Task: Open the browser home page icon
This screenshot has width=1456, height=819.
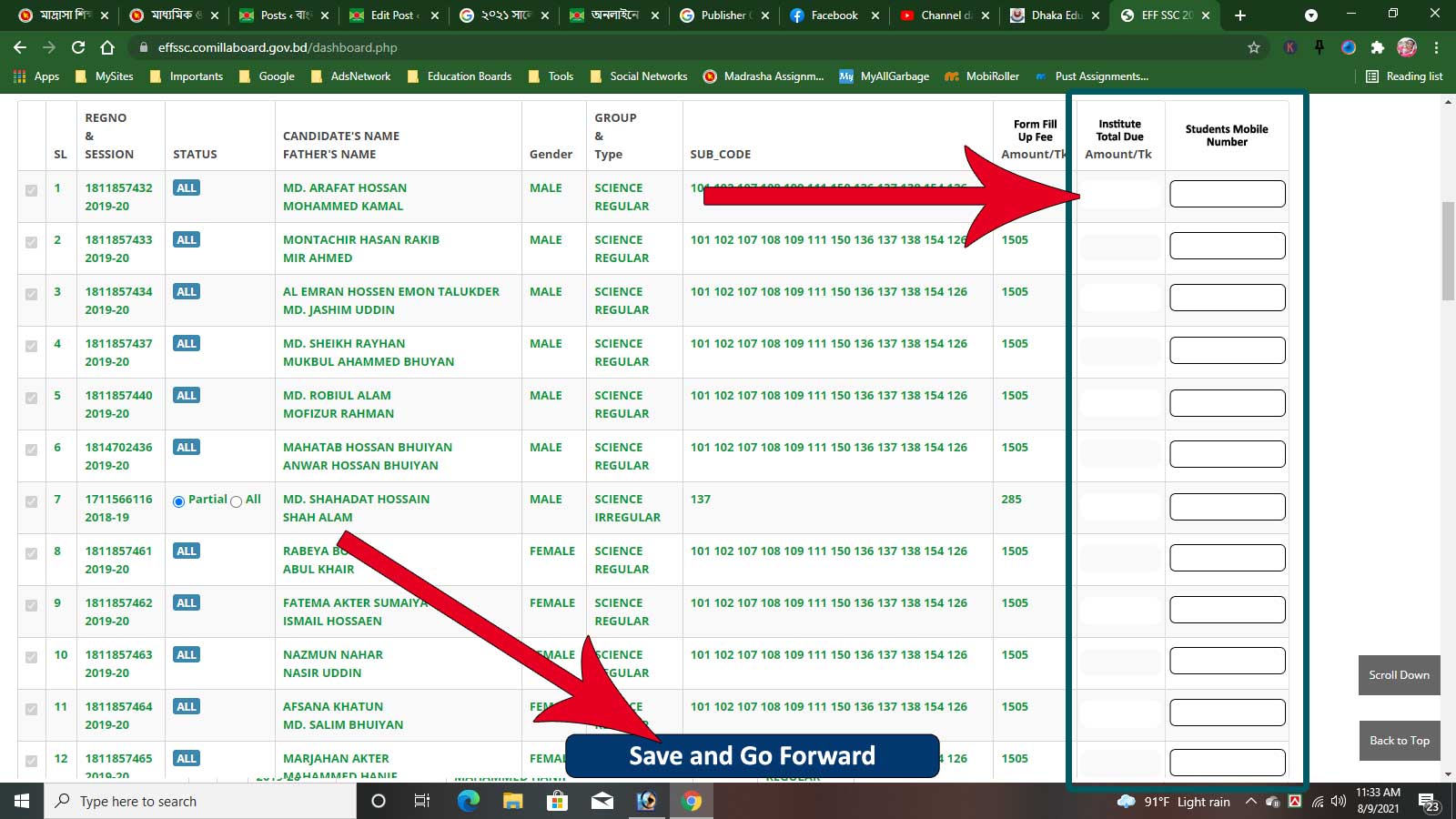Action: click(107, 47)
